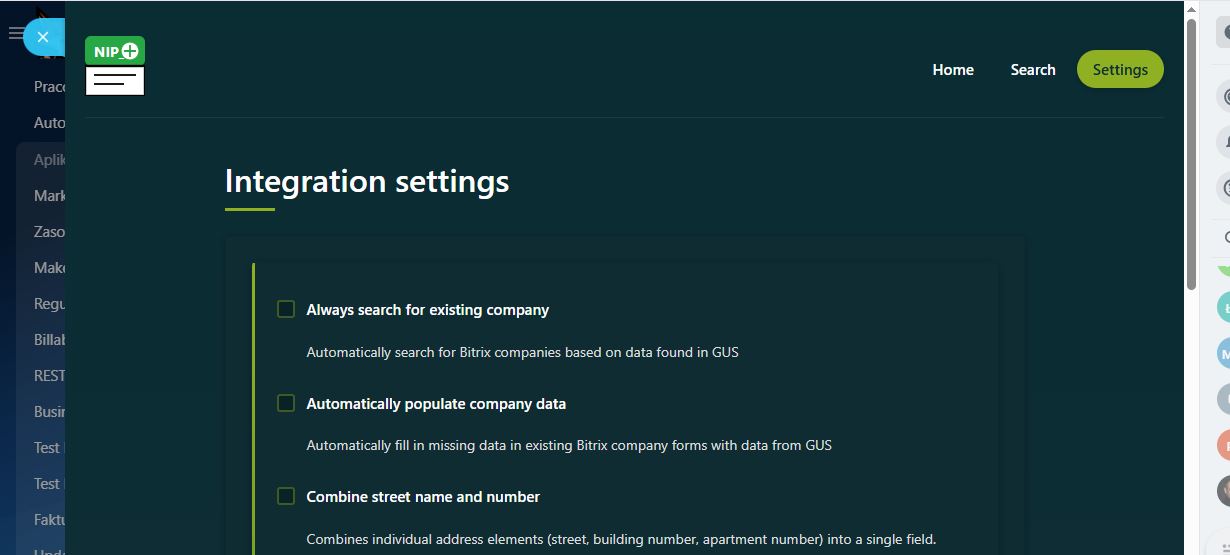Click the Always search for existing company label
Viewport: 1230px width, 555px height.
(427, 310)
